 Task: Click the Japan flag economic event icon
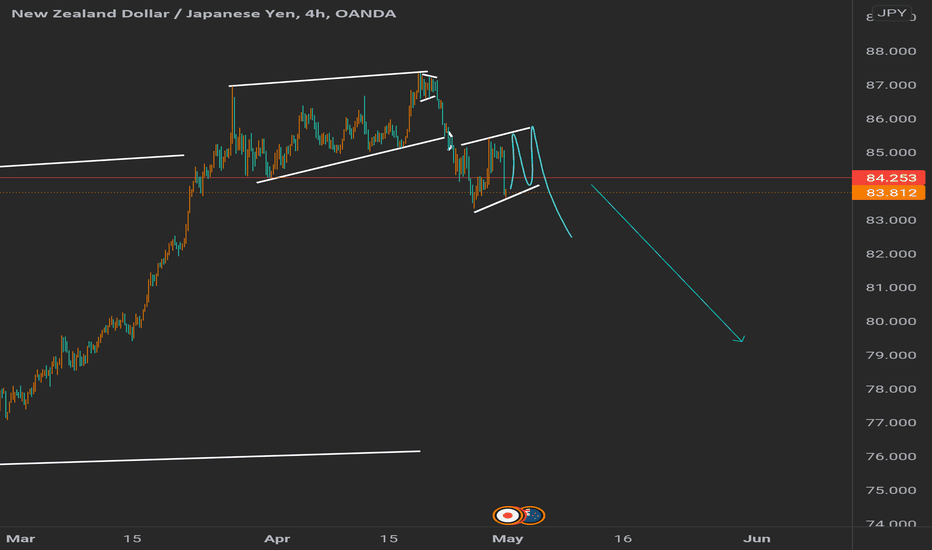click(x=508, y=515)
